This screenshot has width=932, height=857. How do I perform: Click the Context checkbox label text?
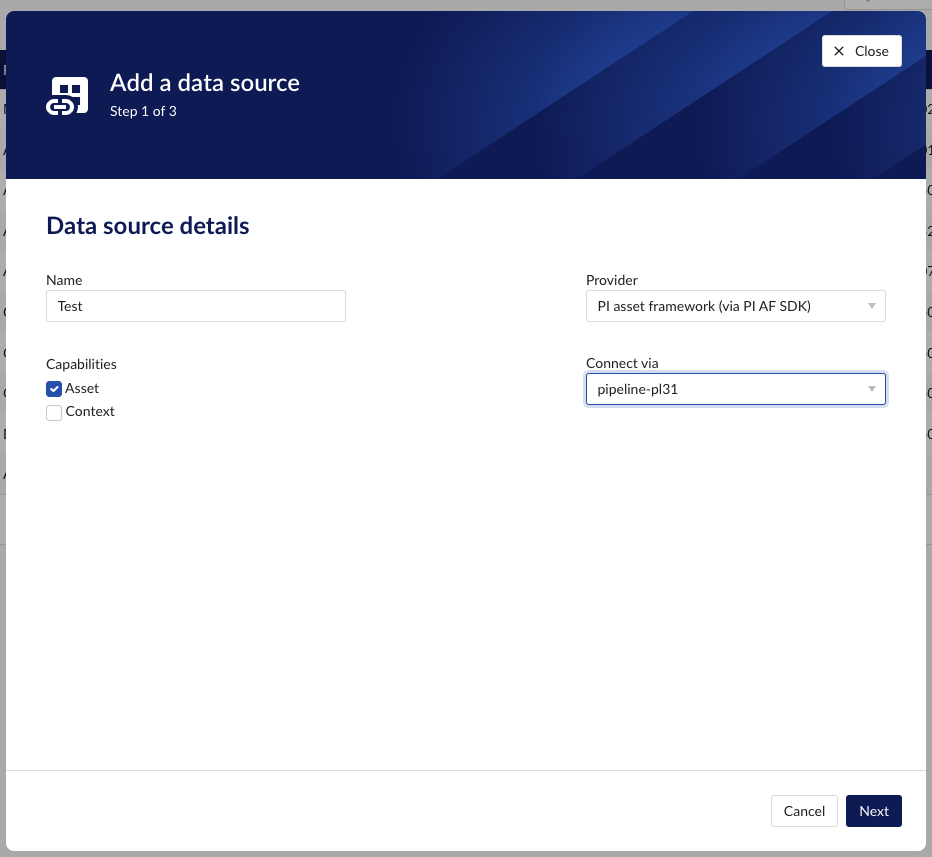(90, 411)
